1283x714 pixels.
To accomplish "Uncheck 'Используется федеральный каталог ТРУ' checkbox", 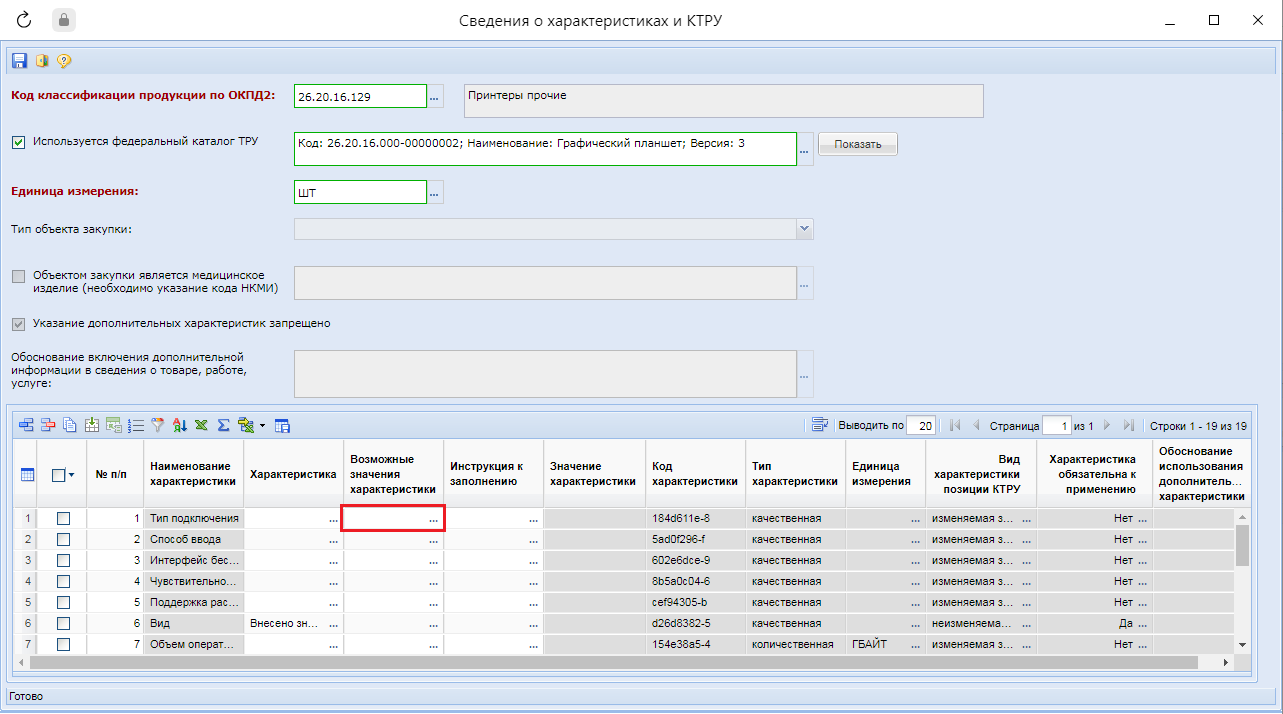I will pos(19,142).
